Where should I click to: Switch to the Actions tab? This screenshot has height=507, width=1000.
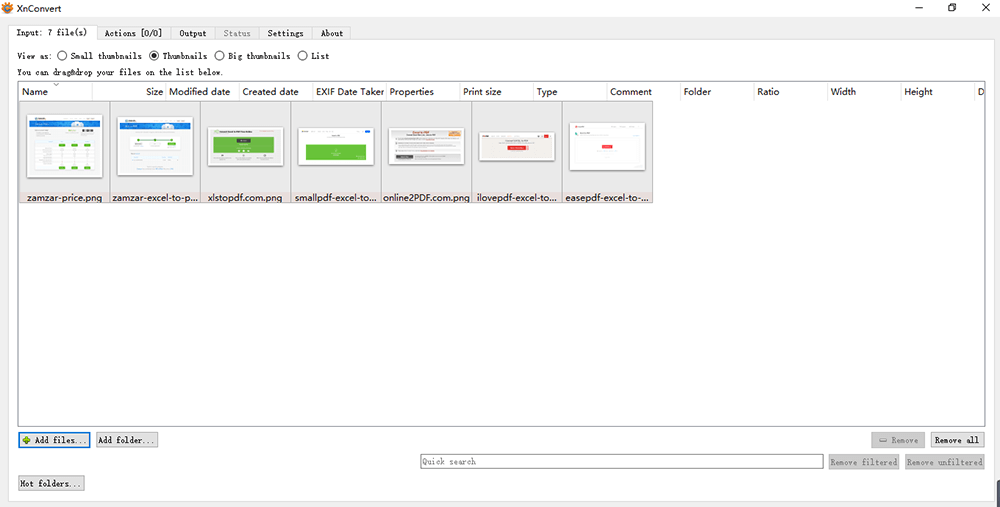134,33
